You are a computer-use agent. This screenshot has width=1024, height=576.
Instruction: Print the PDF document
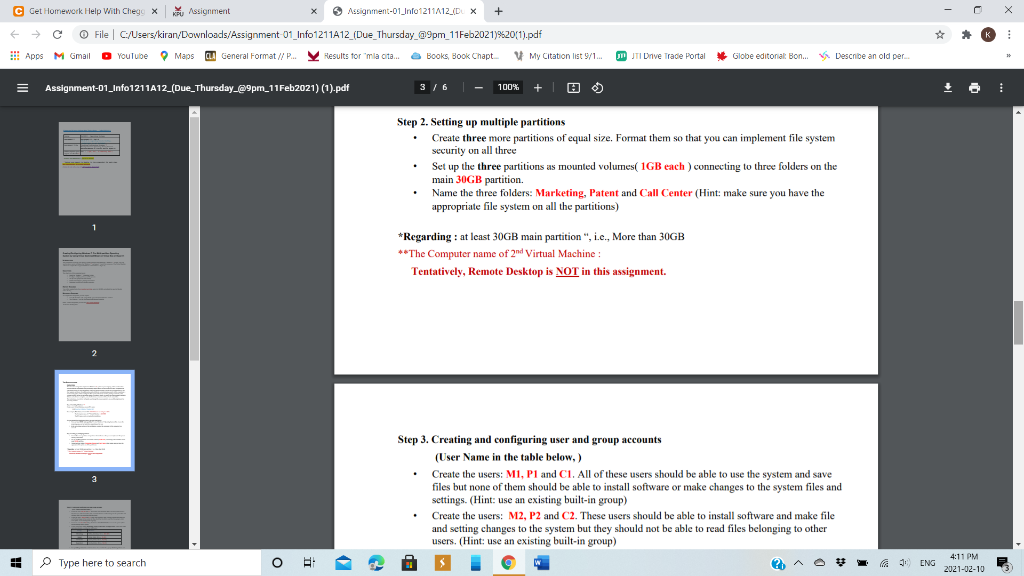974,87
